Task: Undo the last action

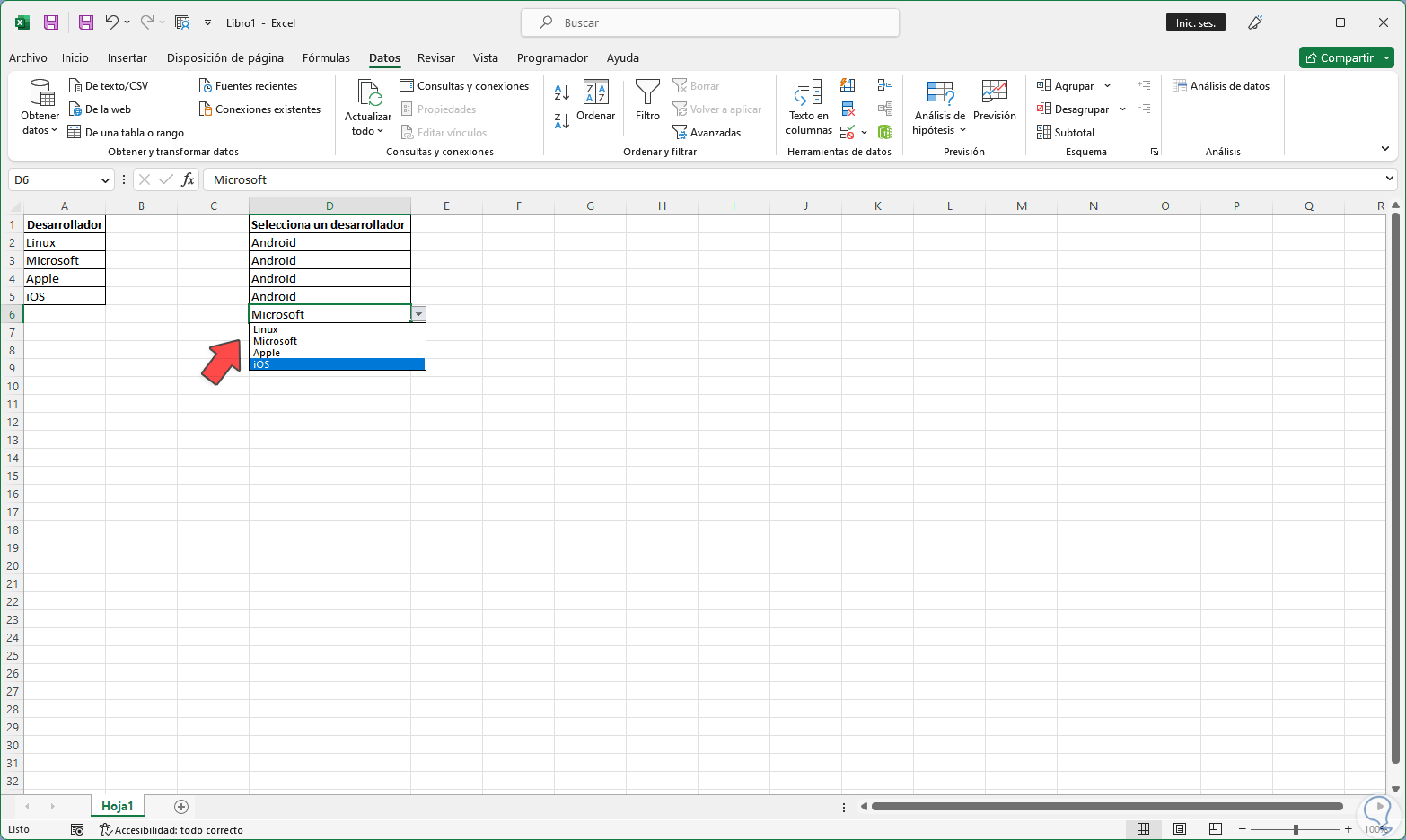Action: (111, 22)
